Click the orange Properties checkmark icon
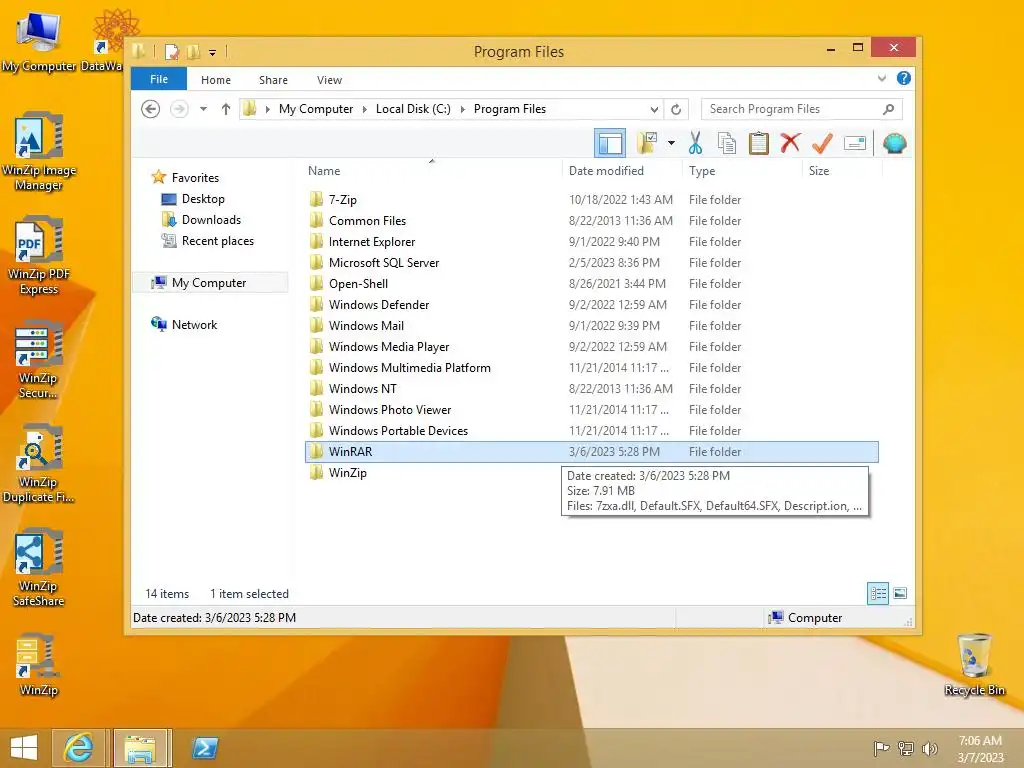The width and height of the screenshot is (1024, 768). pos(822,143)
